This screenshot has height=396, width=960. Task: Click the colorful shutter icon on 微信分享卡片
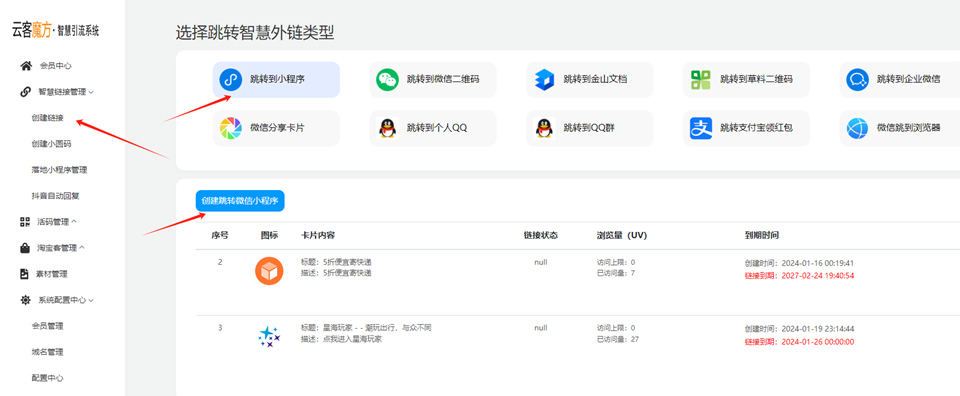pyautogui.click(x=231, y=128)
